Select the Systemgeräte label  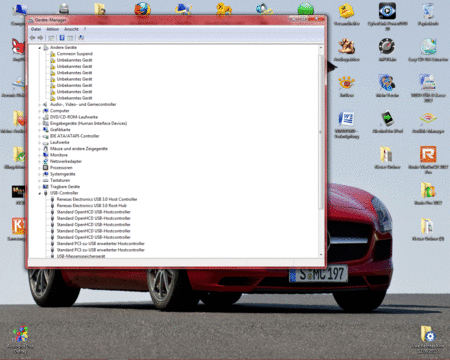point(63,174)
